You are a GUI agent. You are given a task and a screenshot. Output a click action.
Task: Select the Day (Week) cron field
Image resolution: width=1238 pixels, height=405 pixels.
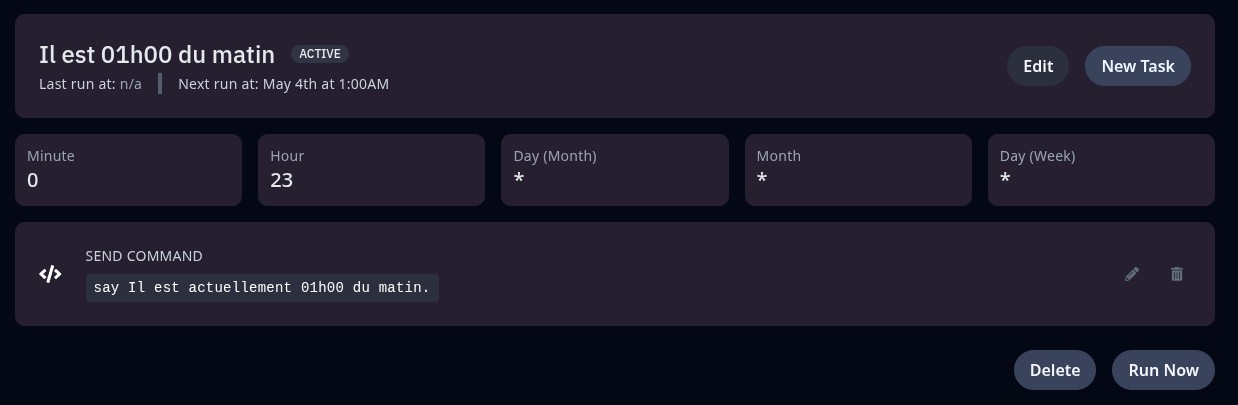(x=1101, y=170)
